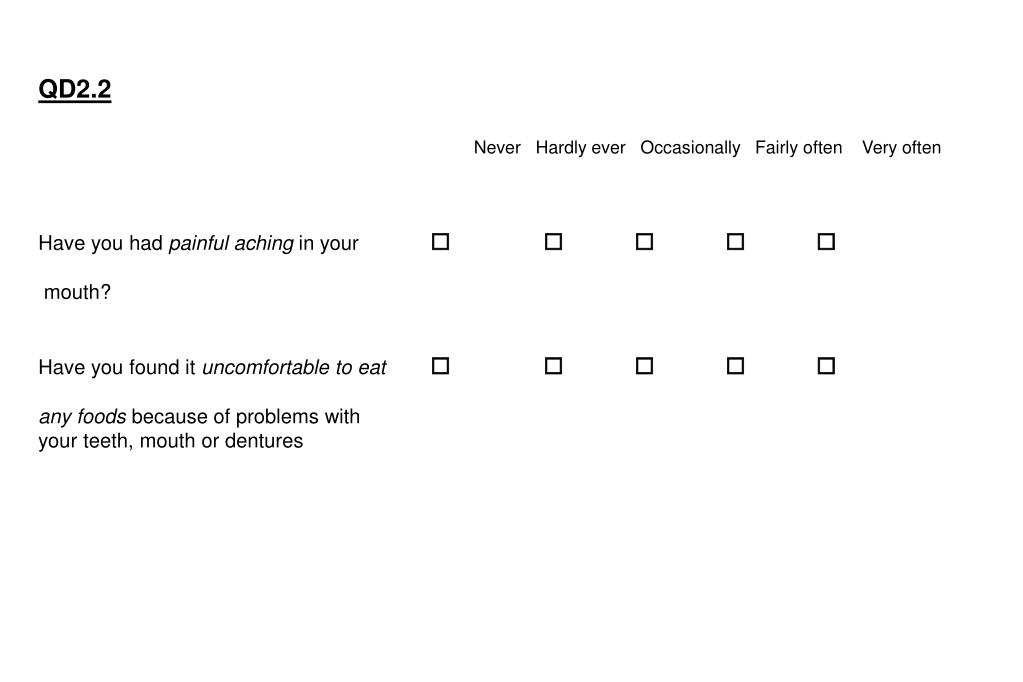1023x682 pixels.
Task: Click the word 'mouth?' below first question
Action: point(77,292)
